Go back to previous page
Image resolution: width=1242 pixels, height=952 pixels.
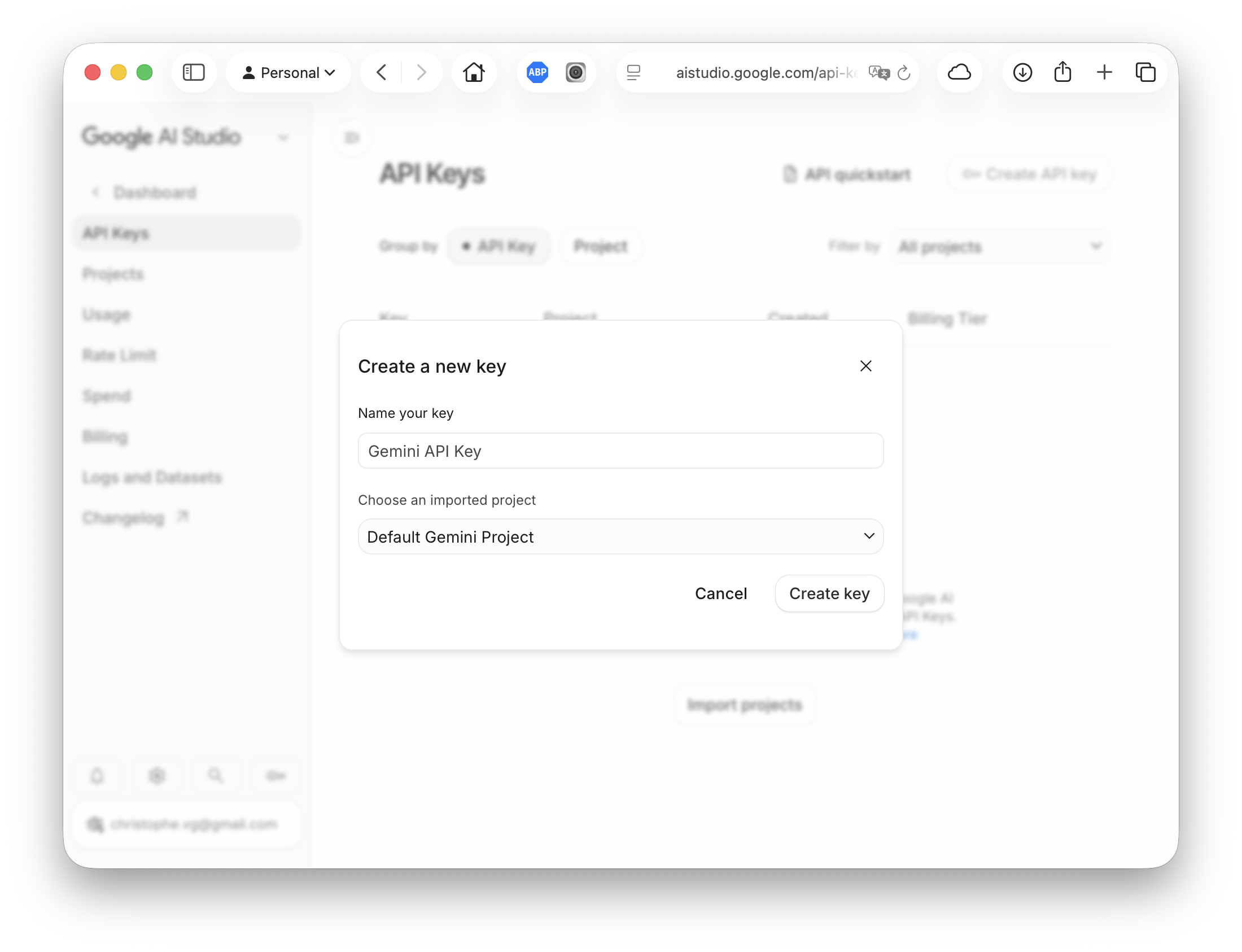click(381, 72)
